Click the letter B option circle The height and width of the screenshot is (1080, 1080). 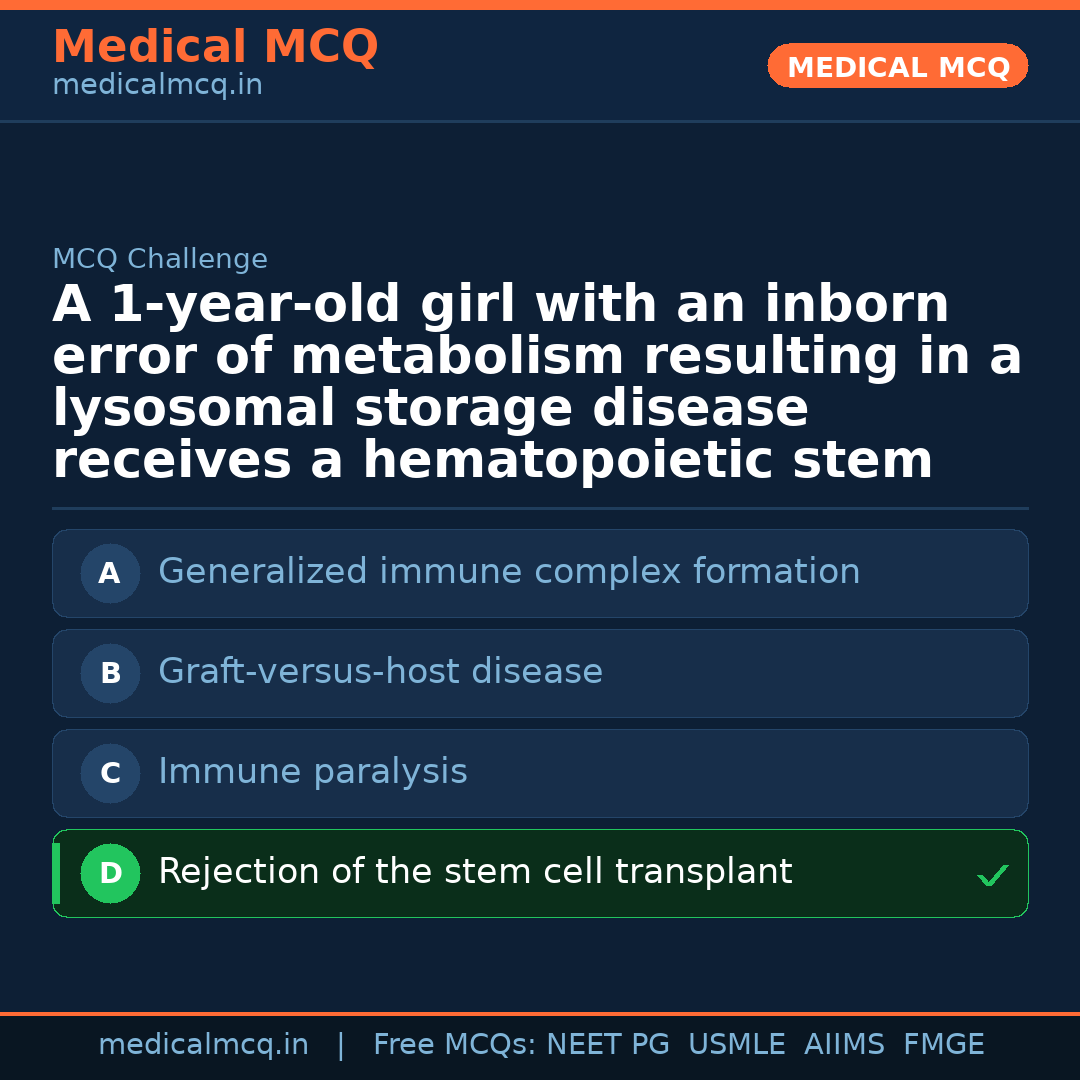click(x=110, y=673)
